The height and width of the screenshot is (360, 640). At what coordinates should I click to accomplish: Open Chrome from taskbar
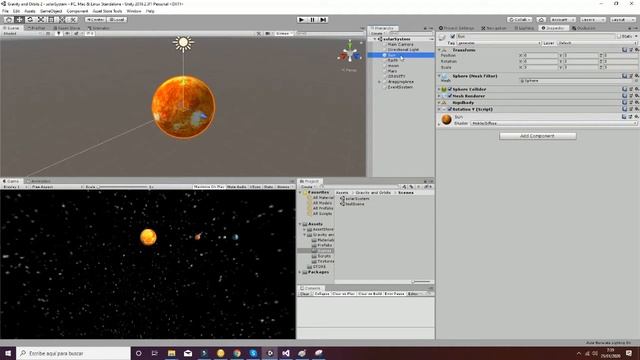pyautogui.click(x=237, y=353)
